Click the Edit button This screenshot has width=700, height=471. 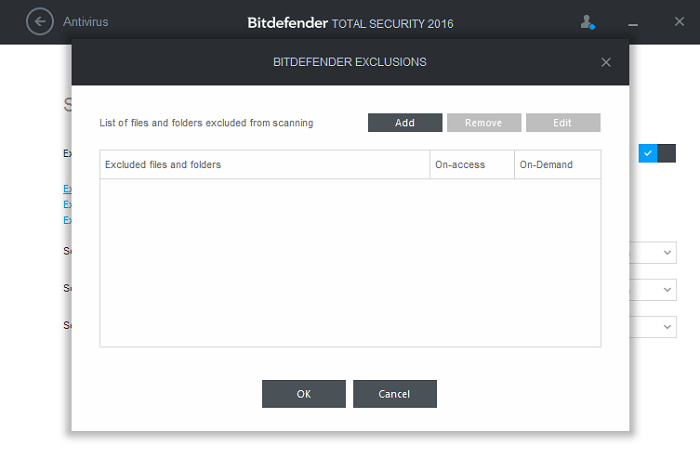tap(563, 123)
